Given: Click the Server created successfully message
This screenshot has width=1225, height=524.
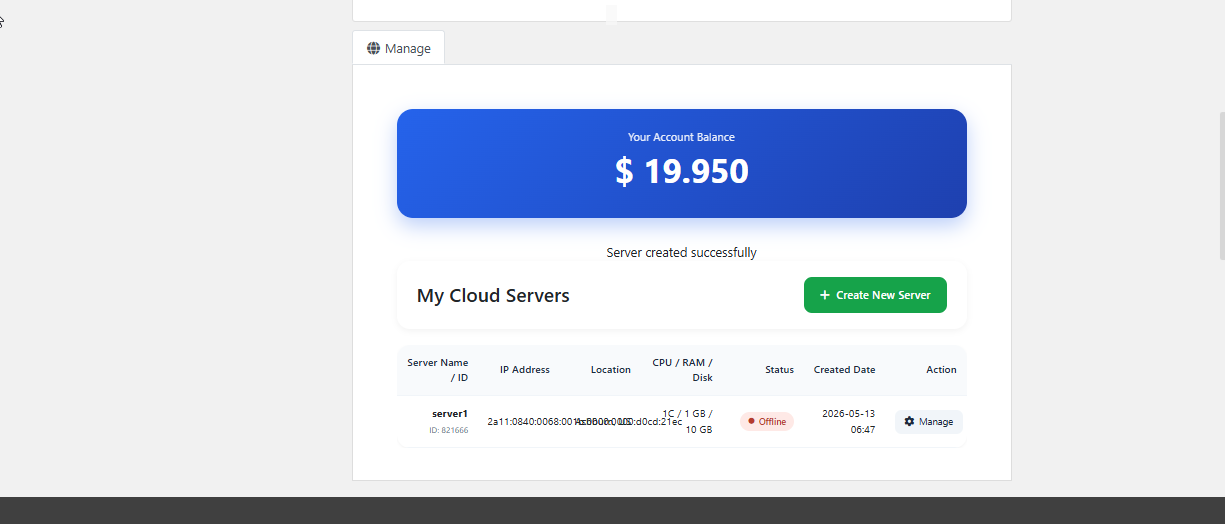Looking at the screenshot, I should click(x=682, y=253).
